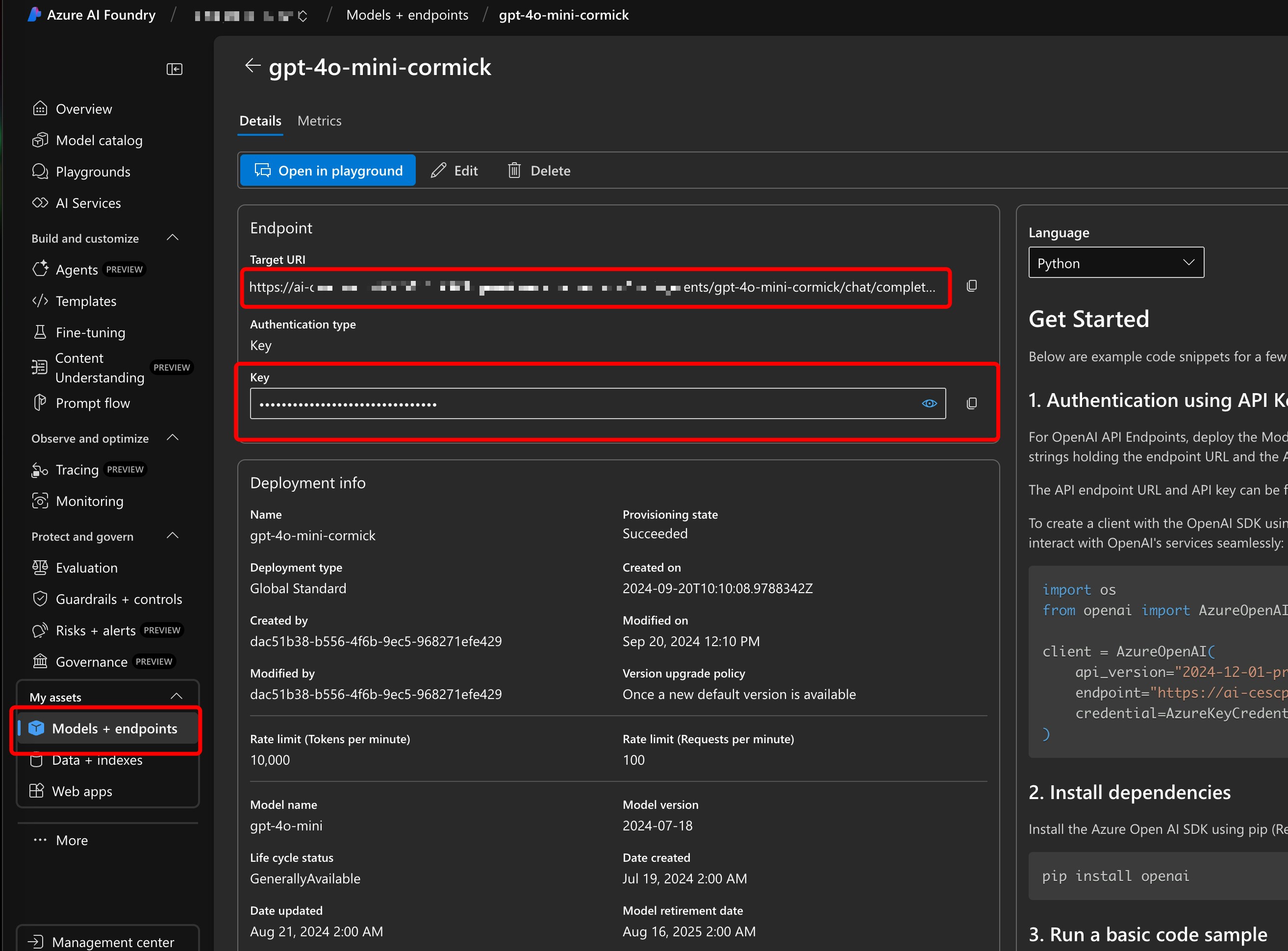
Task: Open the Python language dropdown
Action: (x=1115, y=263)
